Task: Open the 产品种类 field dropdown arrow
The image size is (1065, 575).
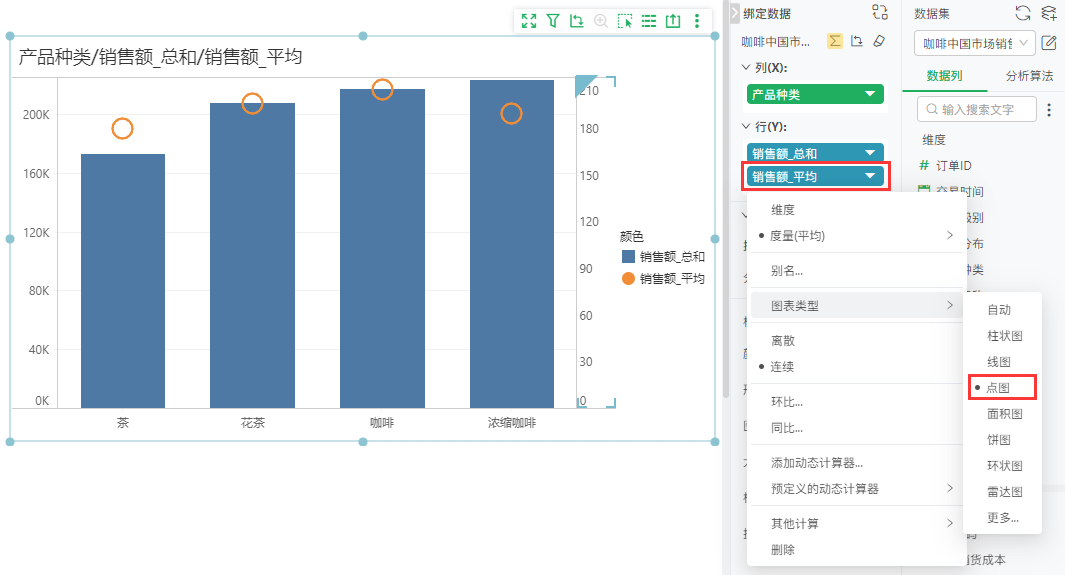Action: pos(870,94)
